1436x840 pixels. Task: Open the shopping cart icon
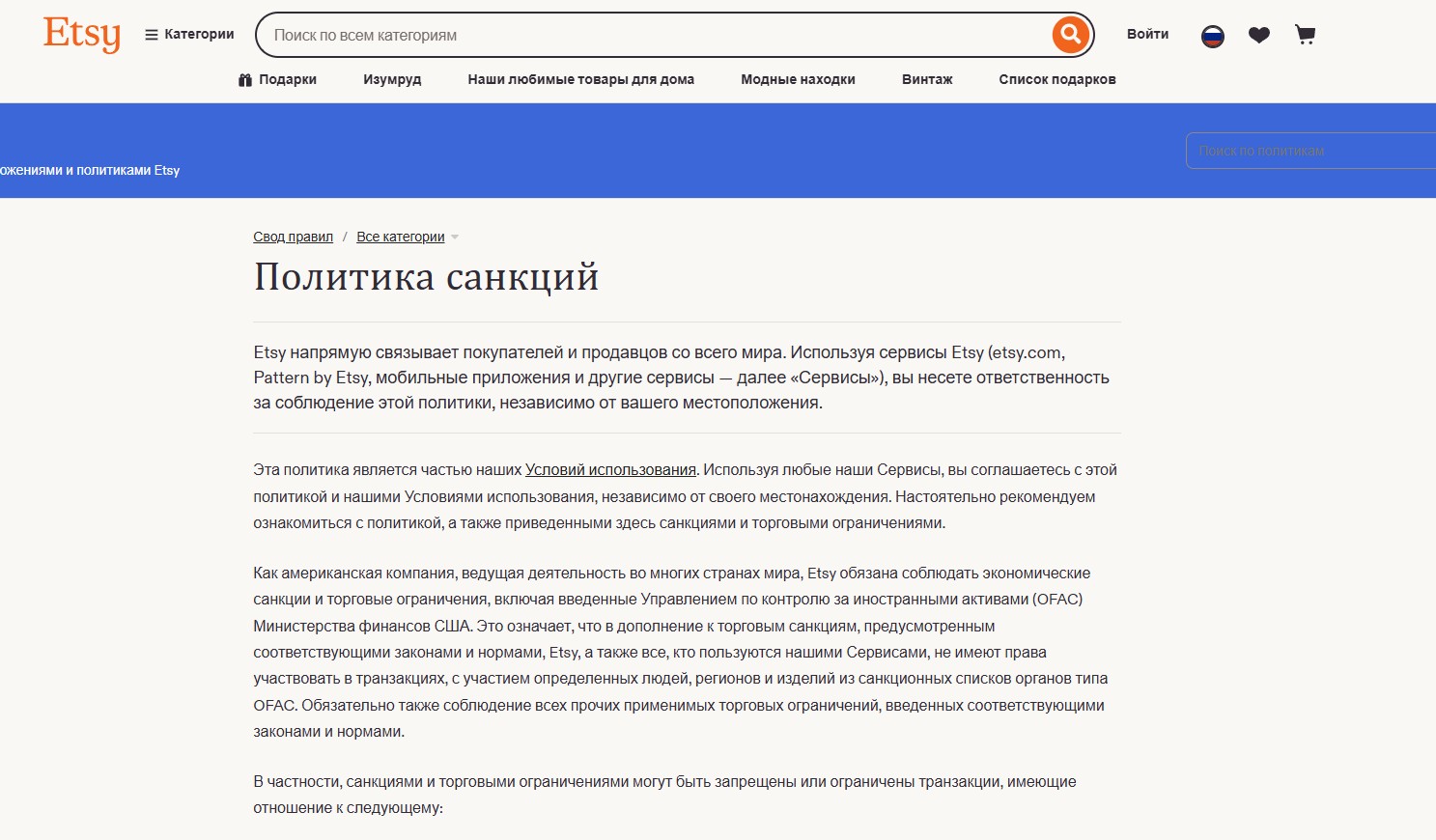click(1306, 36)
